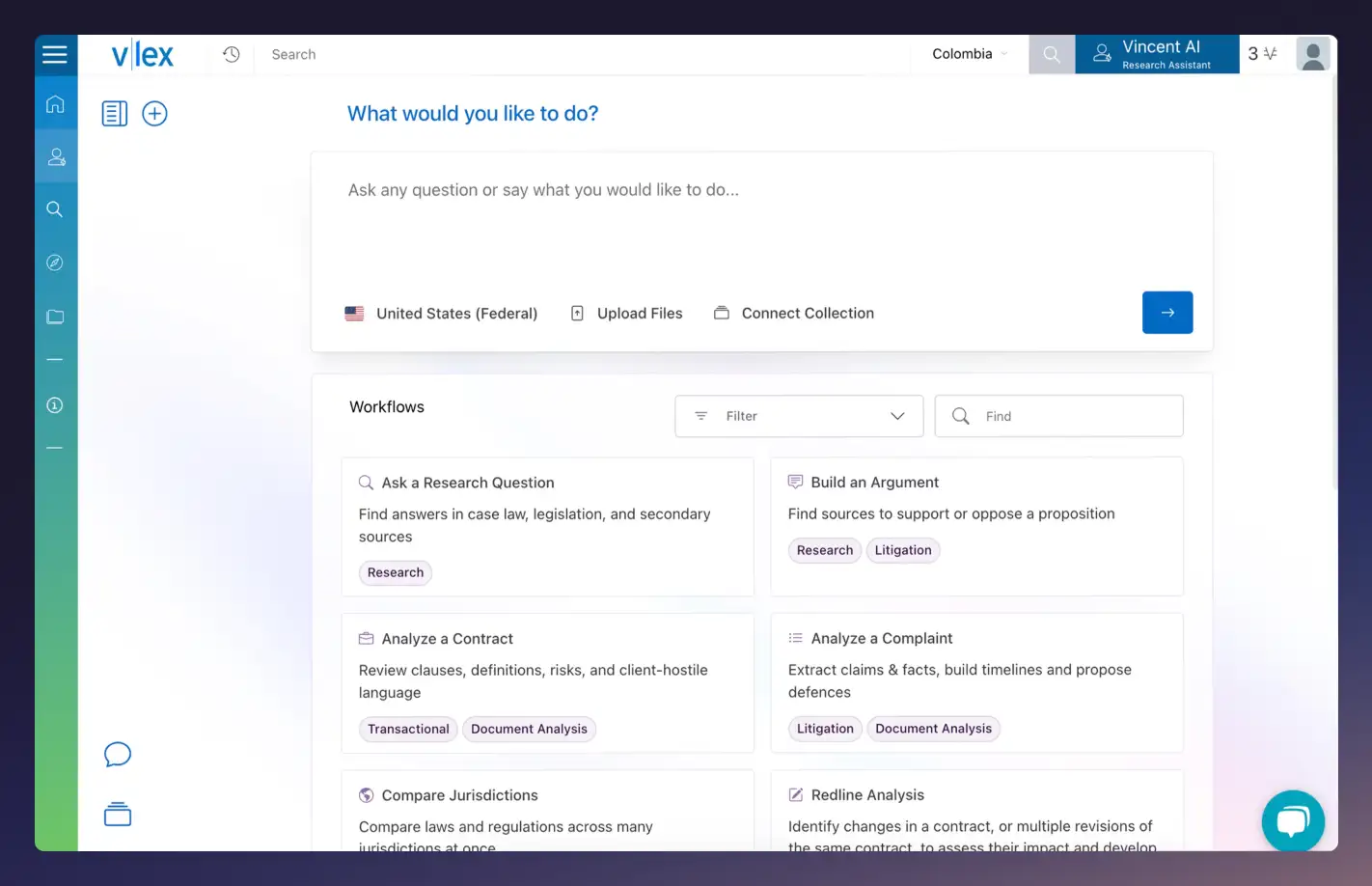Click Litigation tag under Analyze a Complaint
Image resolution: width=1372 pixels, height=886 pixels.
[825, 729]
